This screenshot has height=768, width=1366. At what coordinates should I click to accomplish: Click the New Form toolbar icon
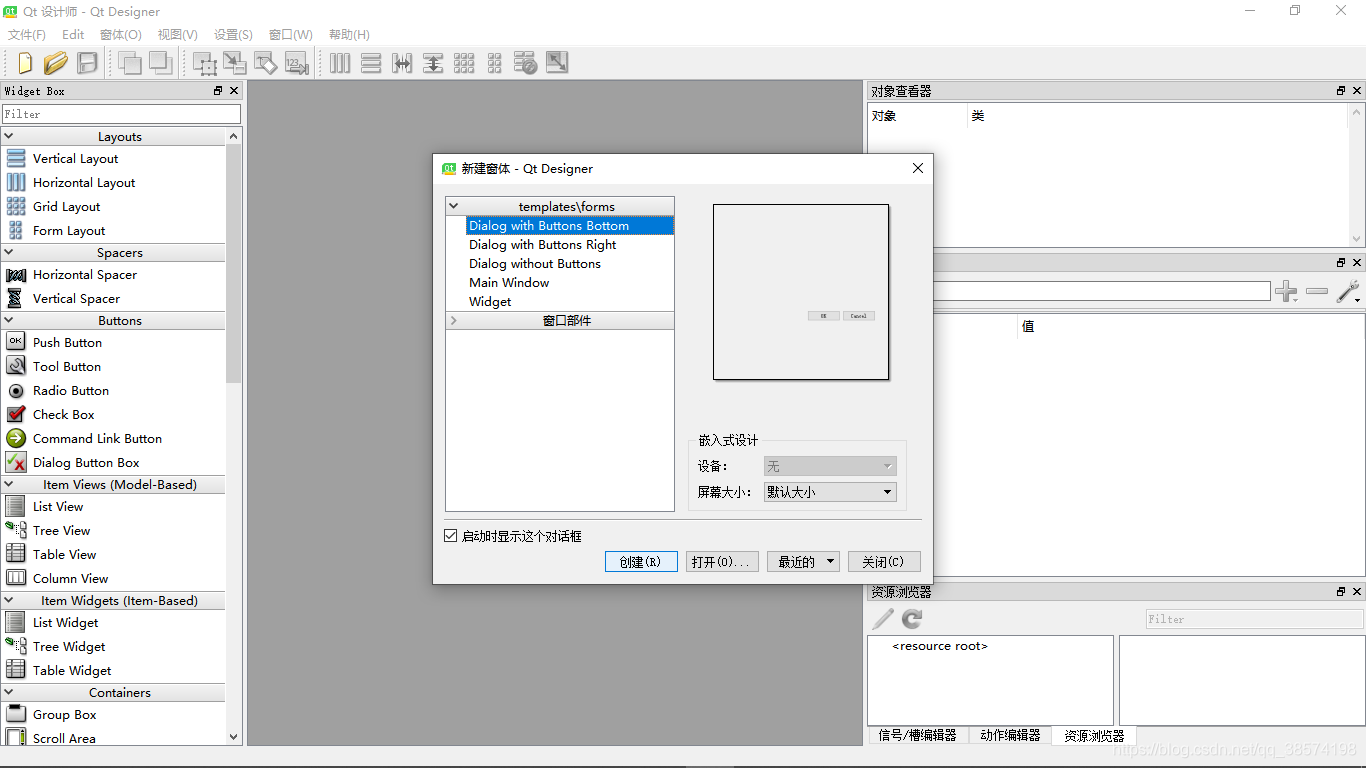tap(24, 63)
